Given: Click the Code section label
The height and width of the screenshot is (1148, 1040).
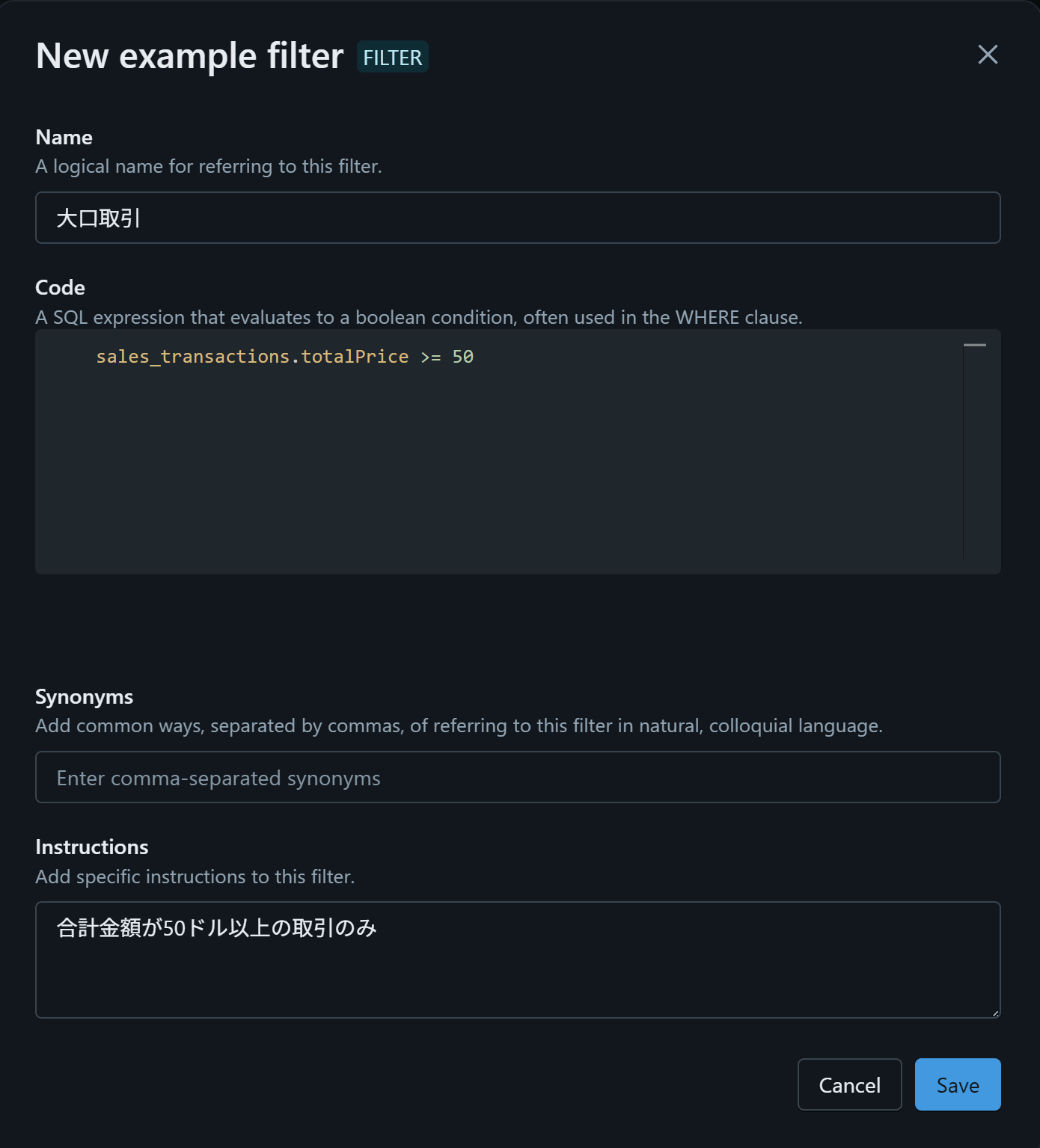Looking at the screenshot, I should tap(61, 288).
